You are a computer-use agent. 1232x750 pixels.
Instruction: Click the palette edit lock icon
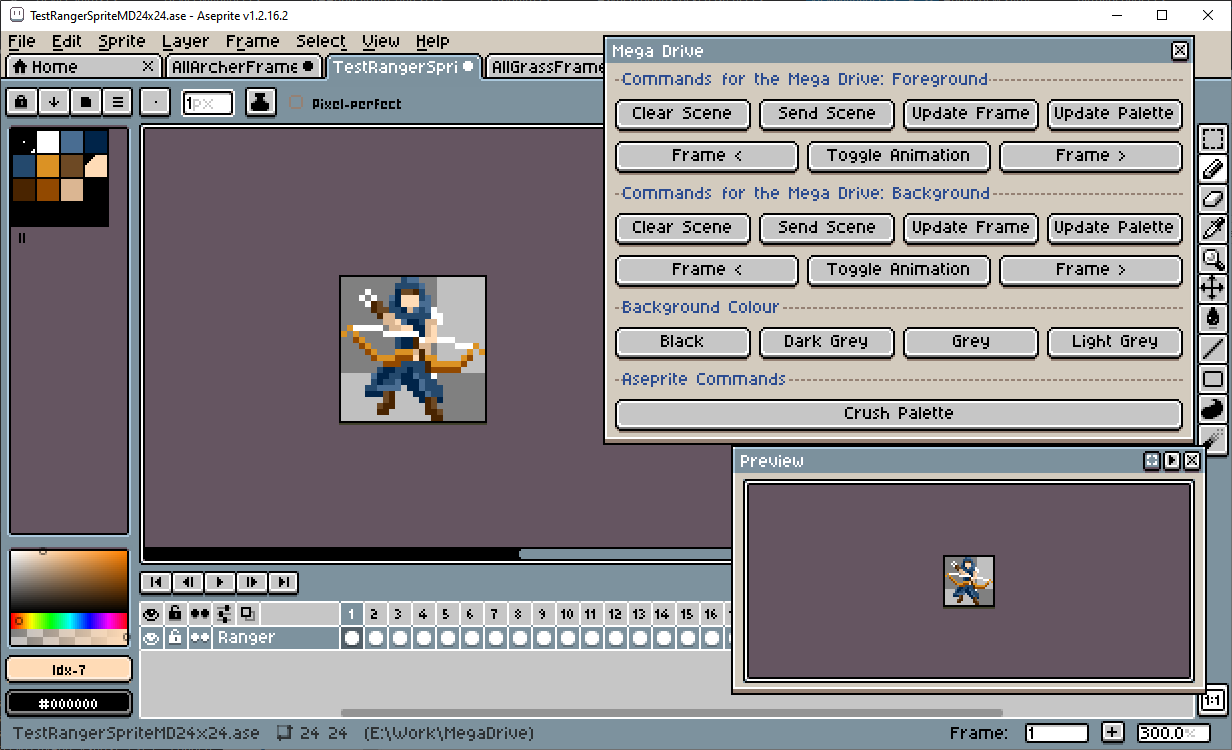point(21,102)
